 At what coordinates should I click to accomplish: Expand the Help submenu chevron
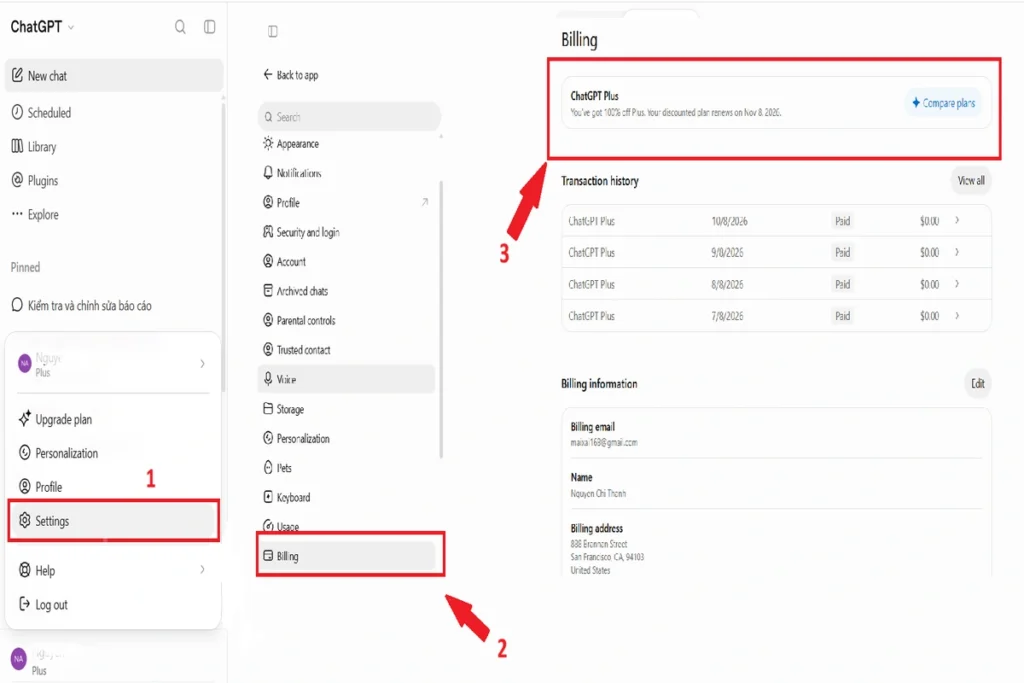[202, 569]
